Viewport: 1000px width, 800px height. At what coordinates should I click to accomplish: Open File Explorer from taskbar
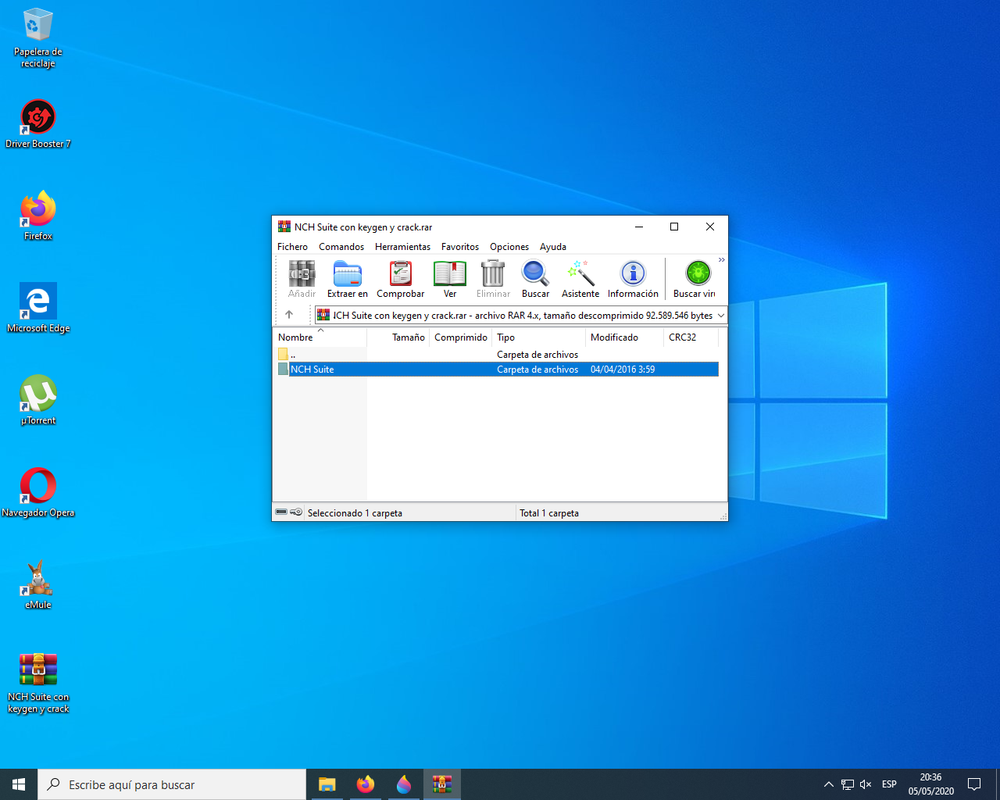click(327, 784)
